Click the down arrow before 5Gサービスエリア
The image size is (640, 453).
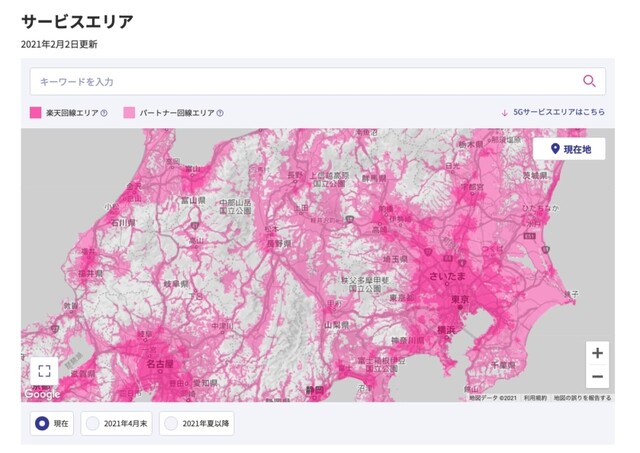(x=504, y=113)
